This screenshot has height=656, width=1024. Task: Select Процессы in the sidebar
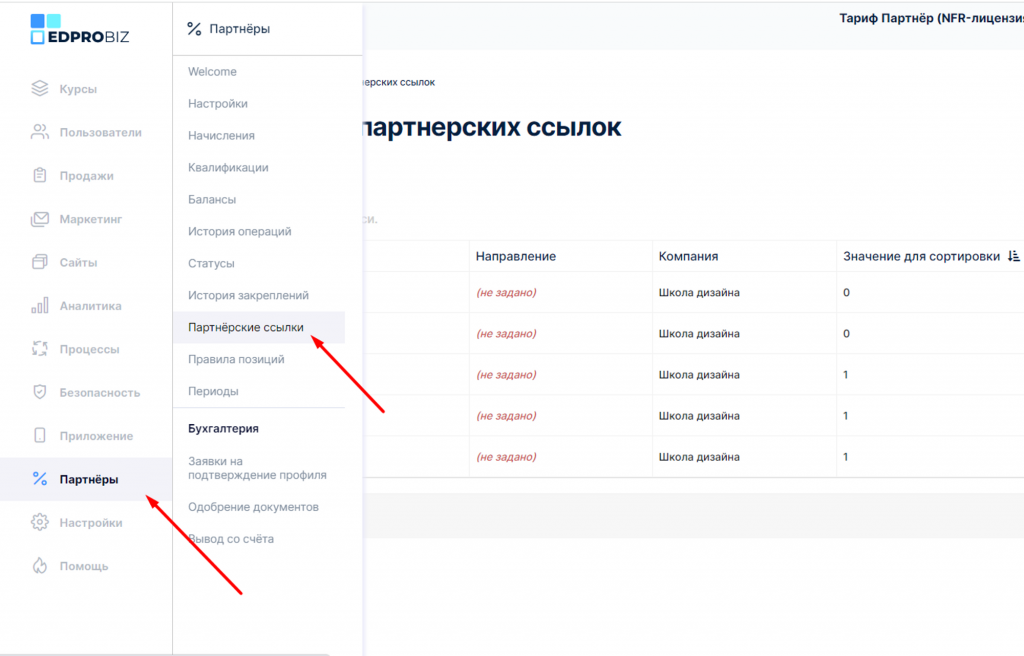89,349
